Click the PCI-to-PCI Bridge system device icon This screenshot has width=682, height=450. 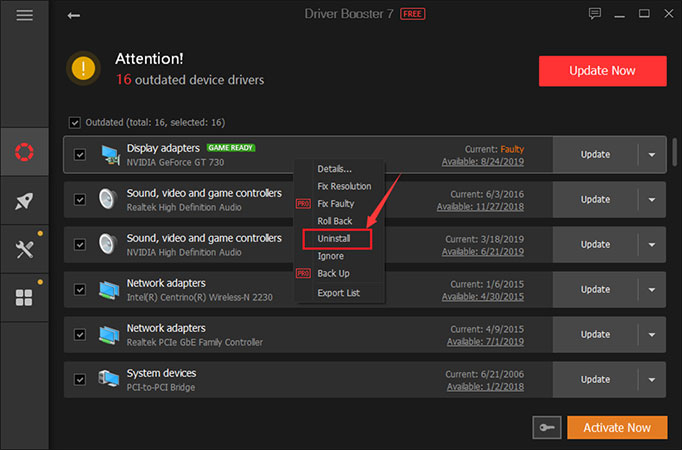pyautogui.click(x=109, y=379)
